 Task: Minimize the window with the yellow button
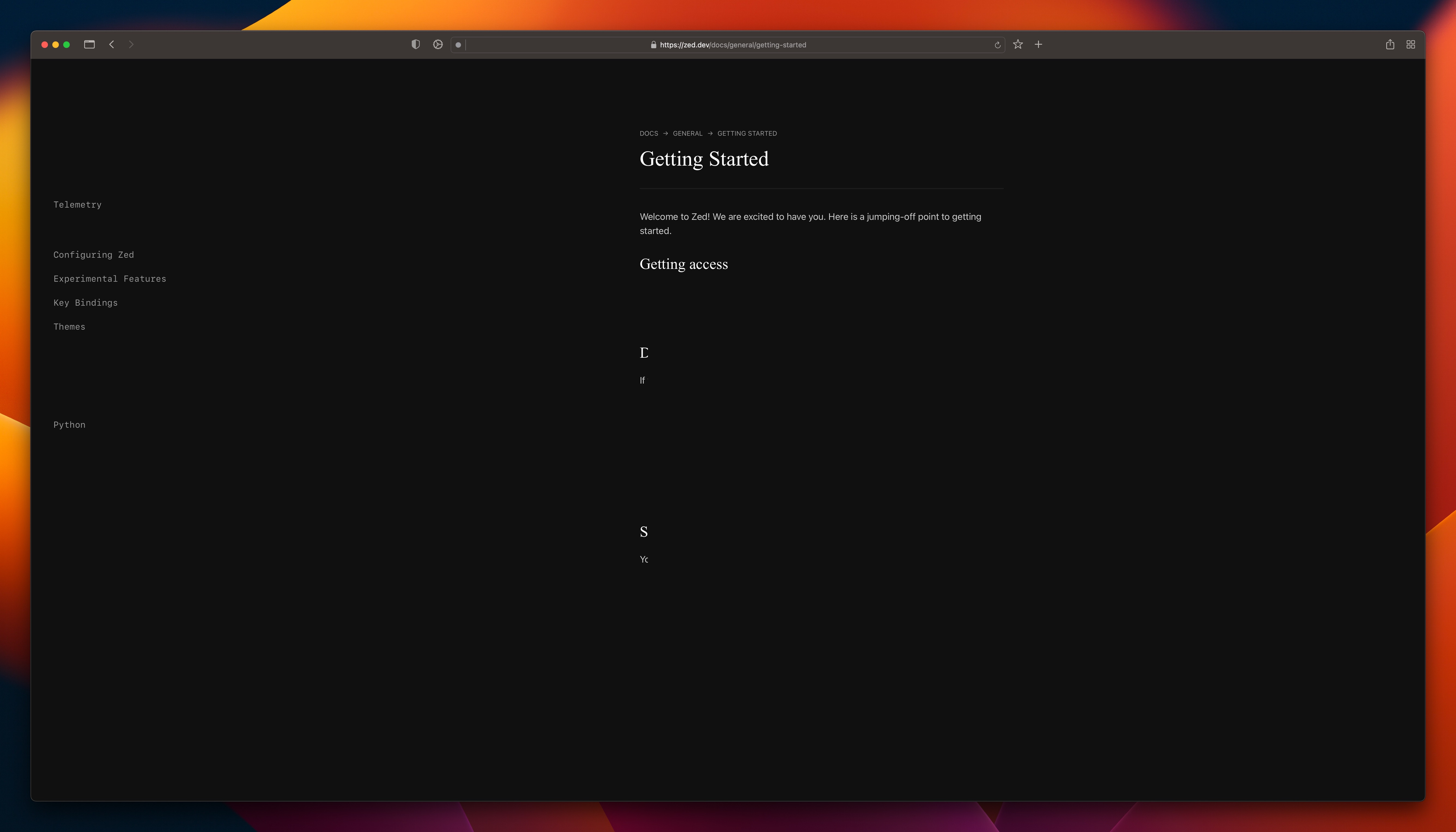55,45
